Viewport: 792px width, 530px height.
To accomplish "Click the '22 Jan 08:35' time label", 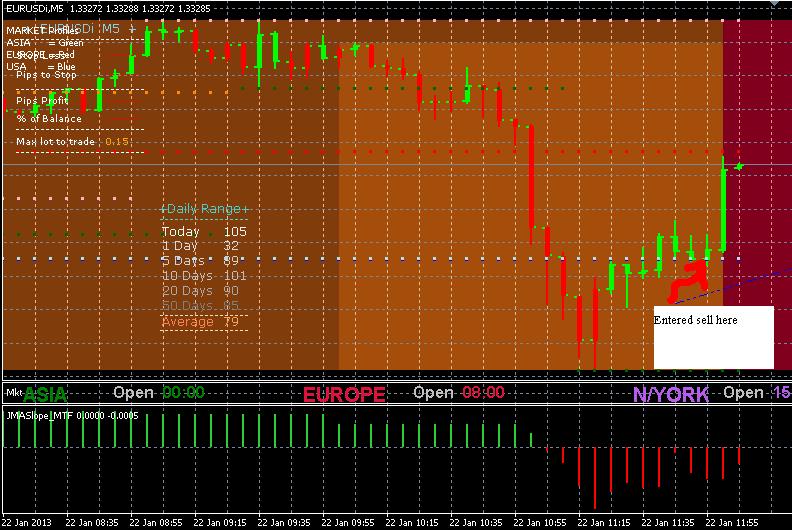I will pyautogui.click(x=92, y=522).
